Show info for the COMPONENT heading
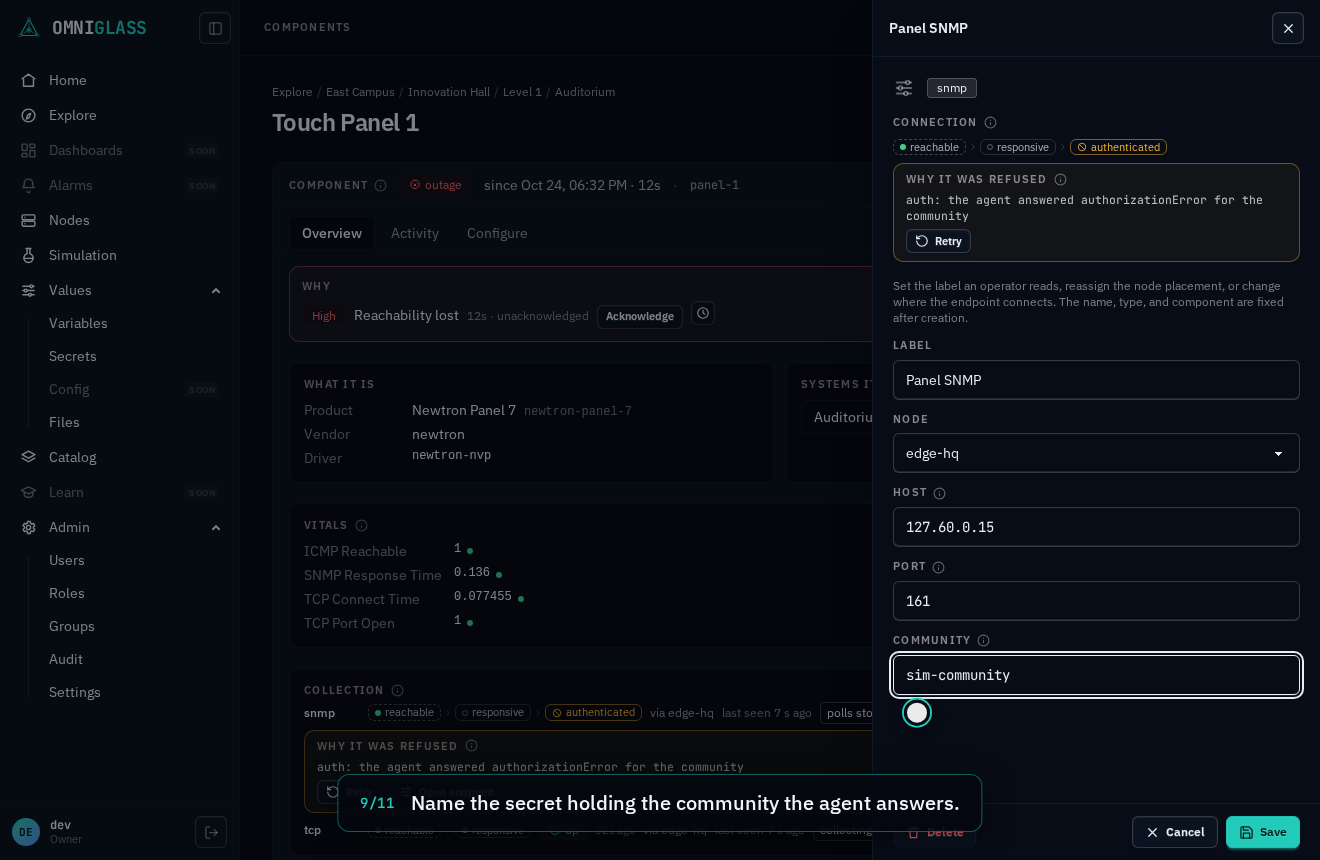The width and height of the screenshot is (1320, 860). 381,185
